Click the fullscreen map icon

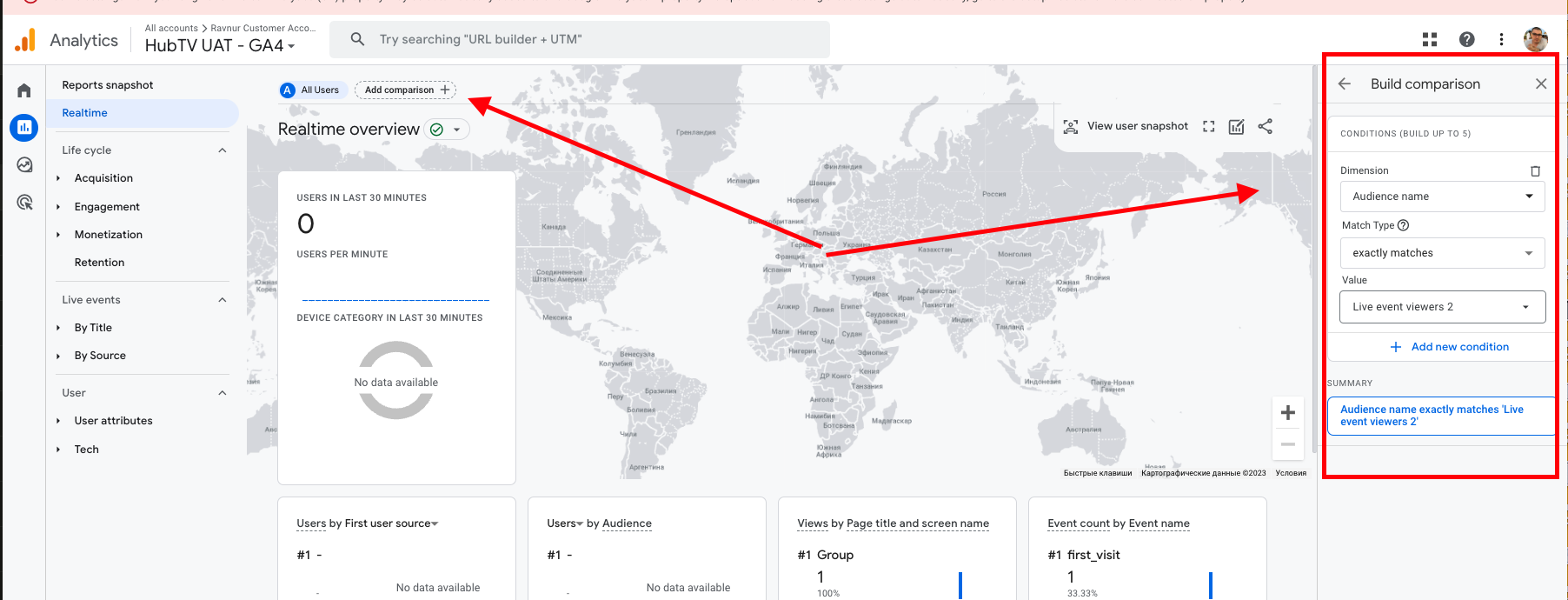click(1208, 127)
